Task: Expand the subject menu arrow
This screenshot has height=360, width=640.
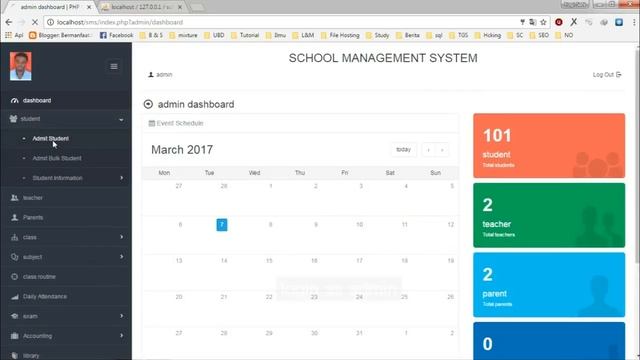Action: click(x=122, y=257)
